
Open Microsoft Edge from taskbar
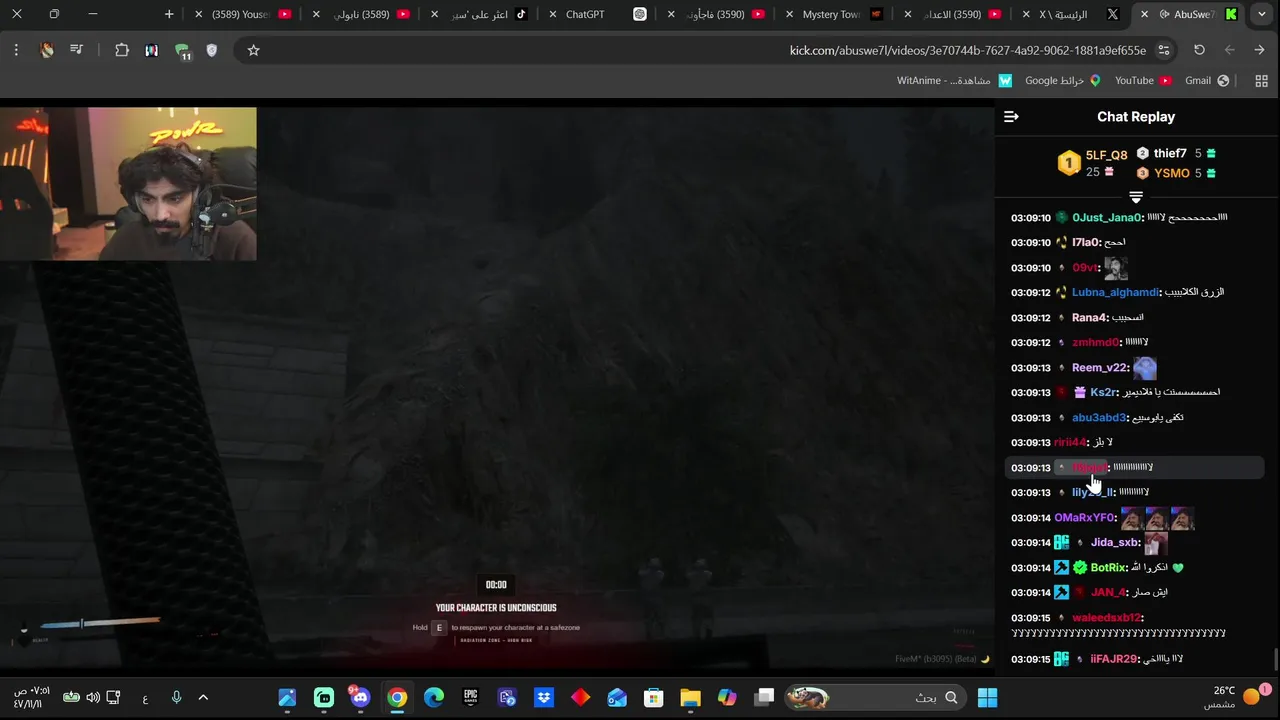point(434,697)
